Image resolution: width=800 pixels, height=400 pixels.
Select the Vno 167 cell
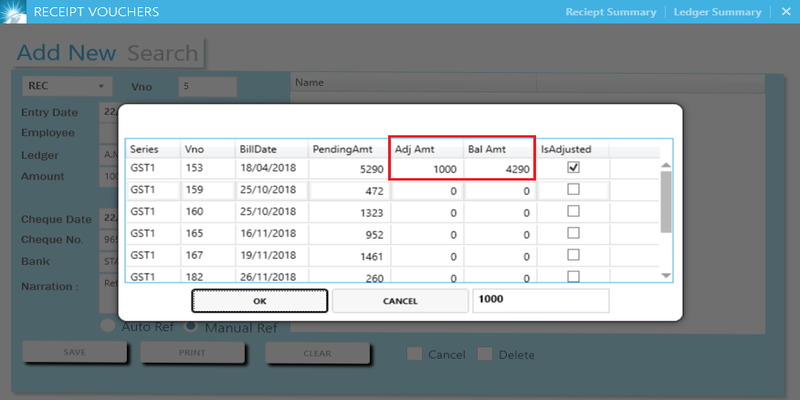pyautogui.click(x=208, y=256)
